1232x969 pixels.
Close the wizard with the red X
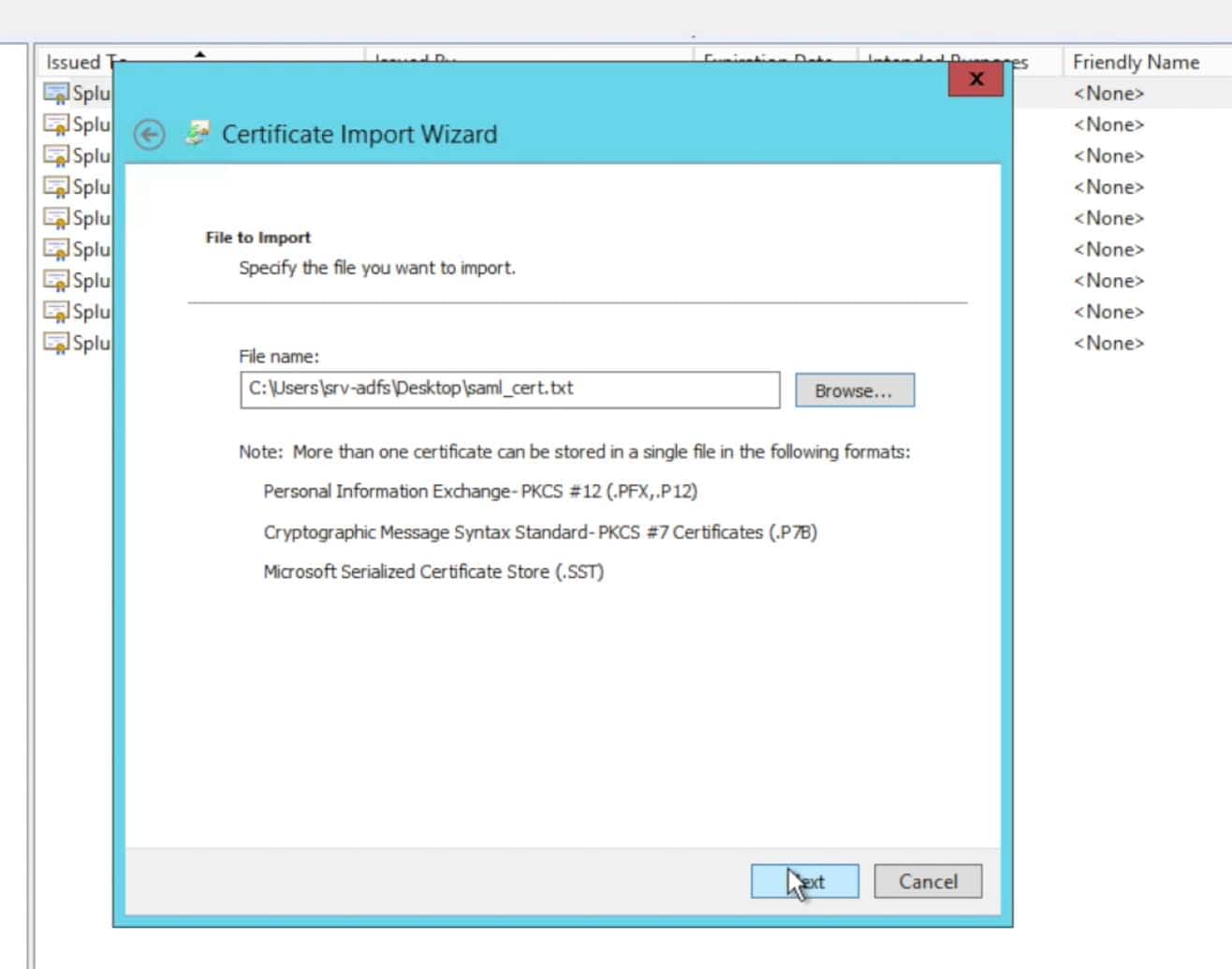[x=975, y=80]
